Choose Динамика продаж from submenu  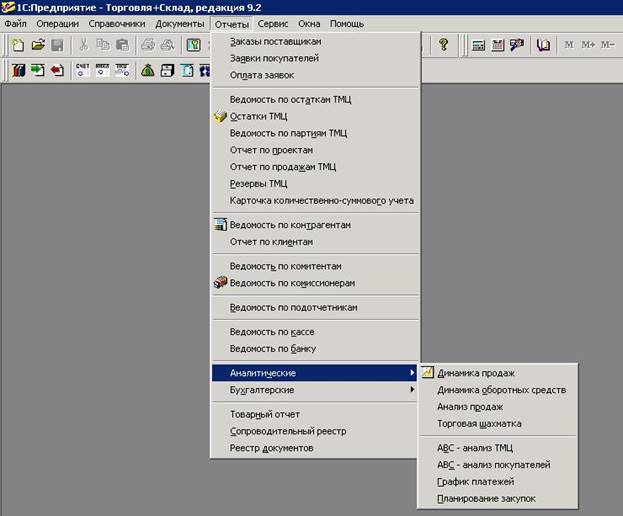point(477,373)
